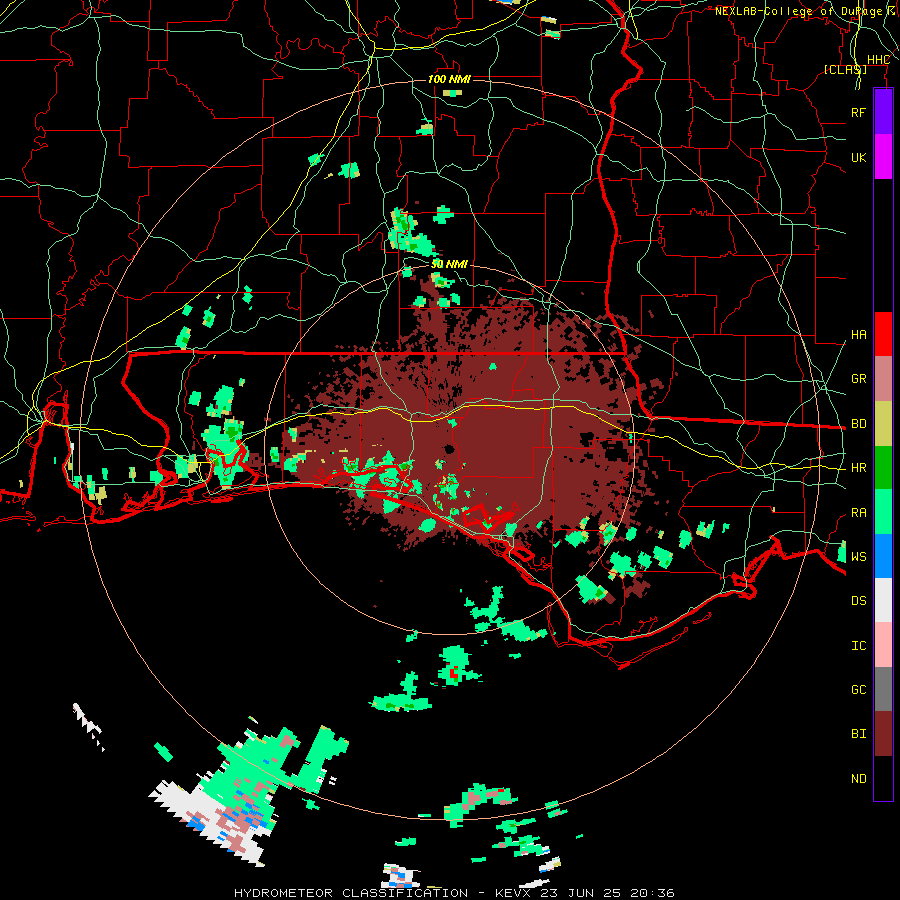Click the "DS" legend label
This screenshot has height=900, width=900.
pos(858,601)
